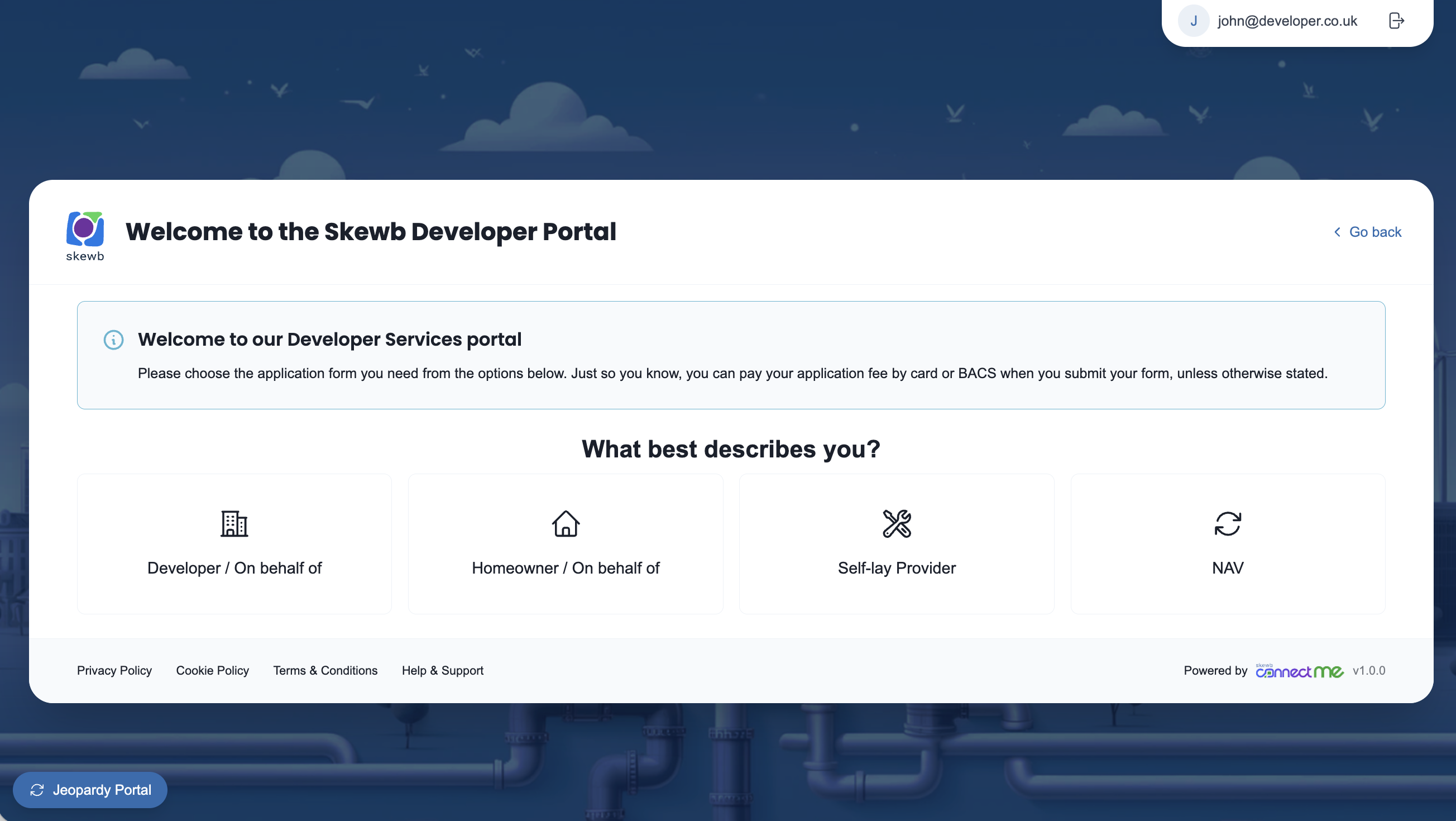The image size is (1456, 821).
Task: Open the Jeopardy Portal
Action: (x=90, y=790)
